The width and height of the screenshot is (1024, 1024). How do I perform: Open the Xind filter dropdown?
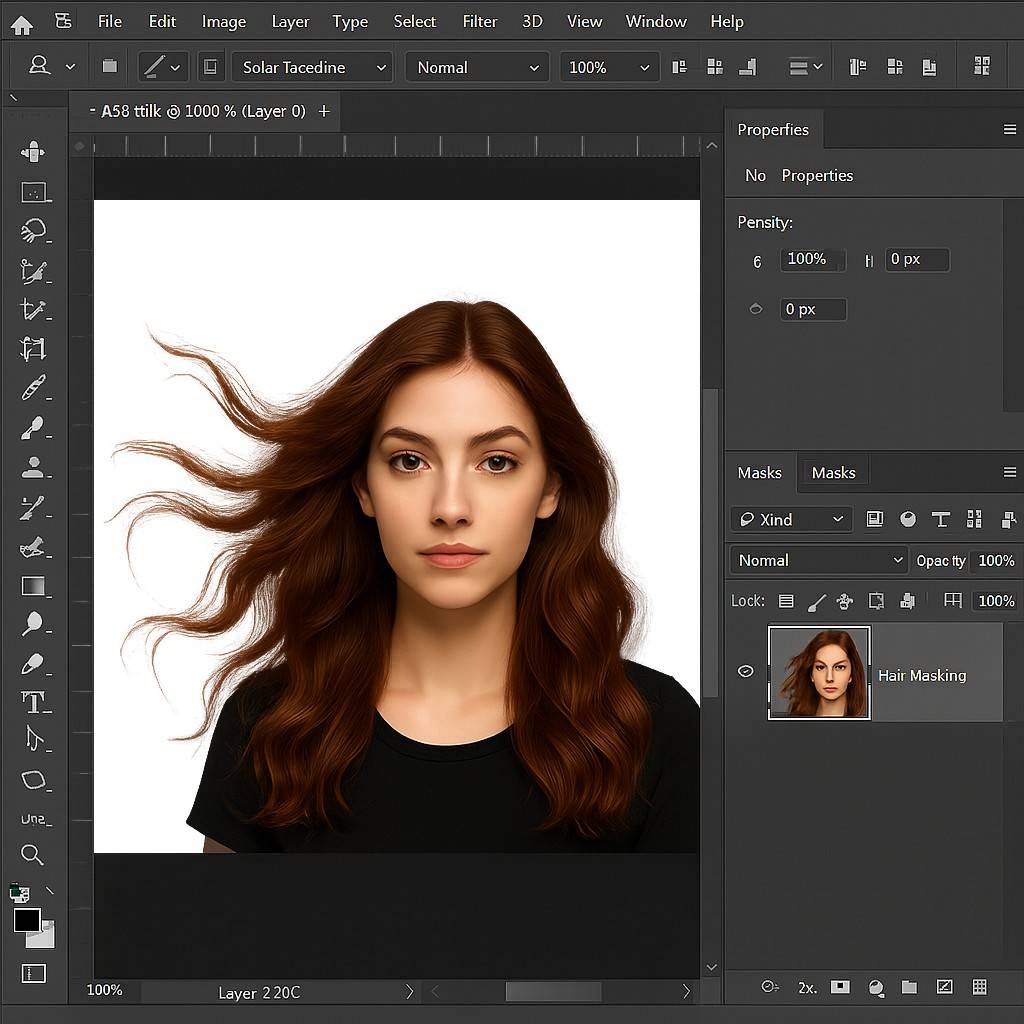[x=792, y=520]
